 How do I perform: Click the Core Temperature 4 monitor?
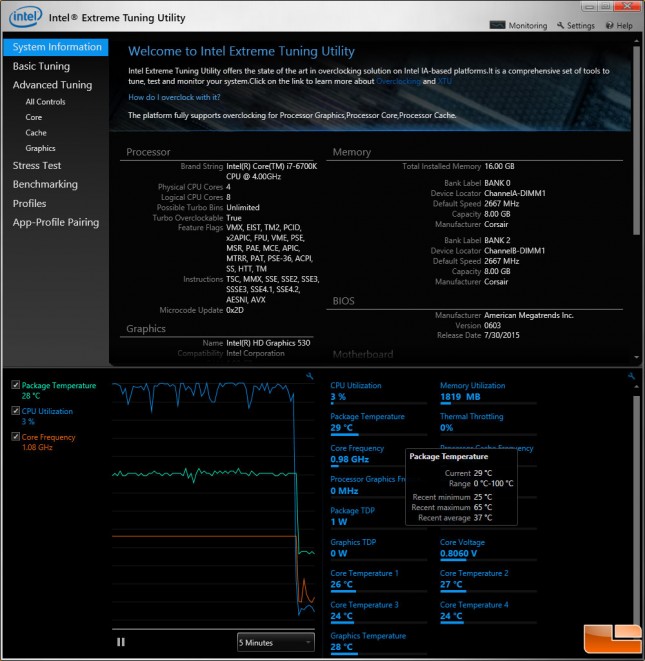pos(488,612)
